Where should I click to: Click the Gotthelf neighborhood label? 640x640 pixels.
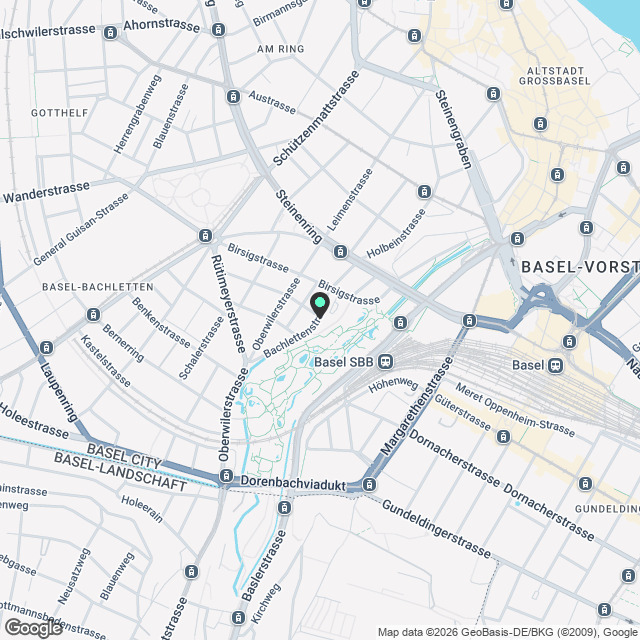point(60,113)
